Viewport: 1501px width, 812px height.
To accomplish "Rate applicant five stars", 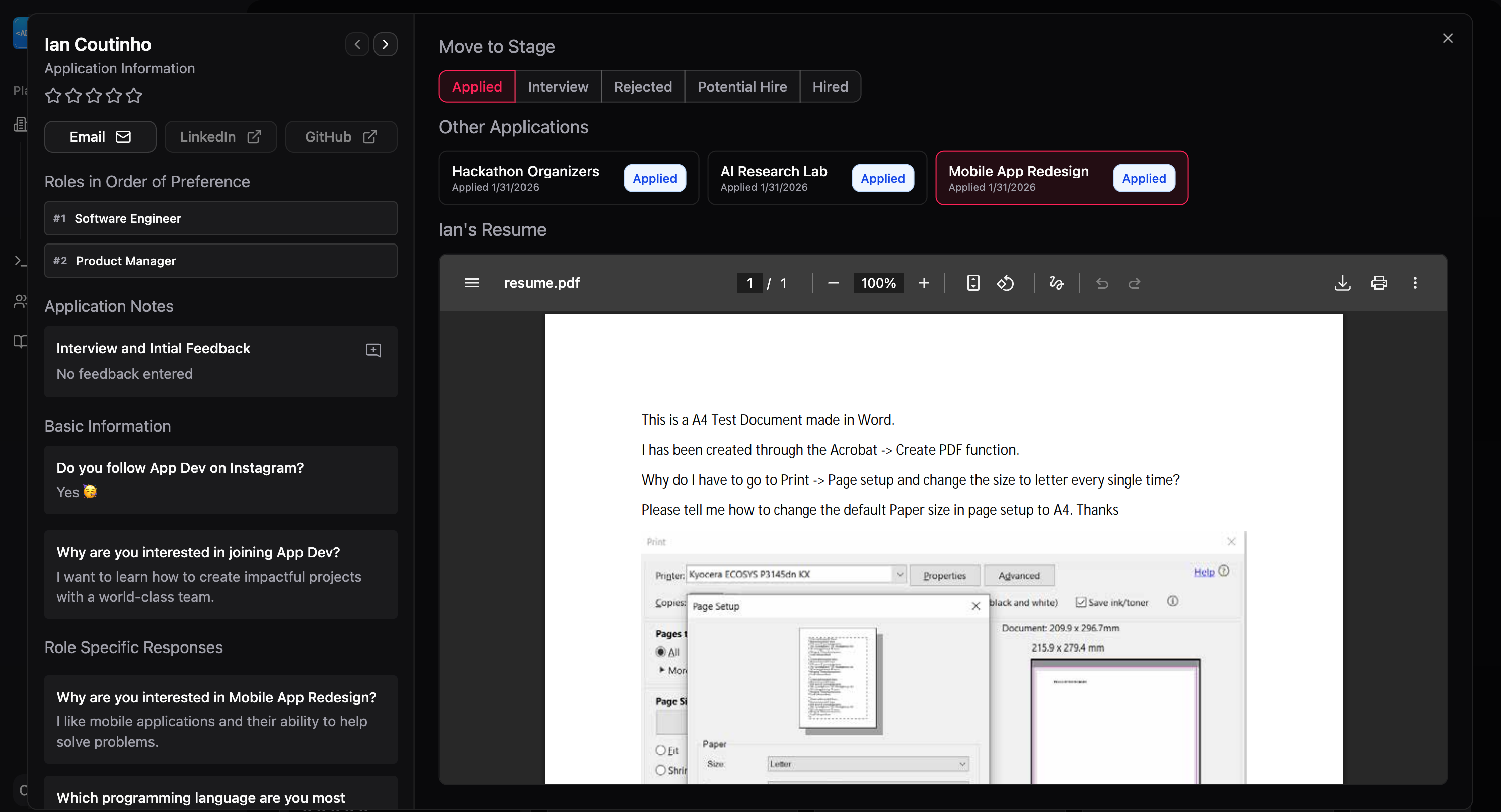I will [134, 95].
